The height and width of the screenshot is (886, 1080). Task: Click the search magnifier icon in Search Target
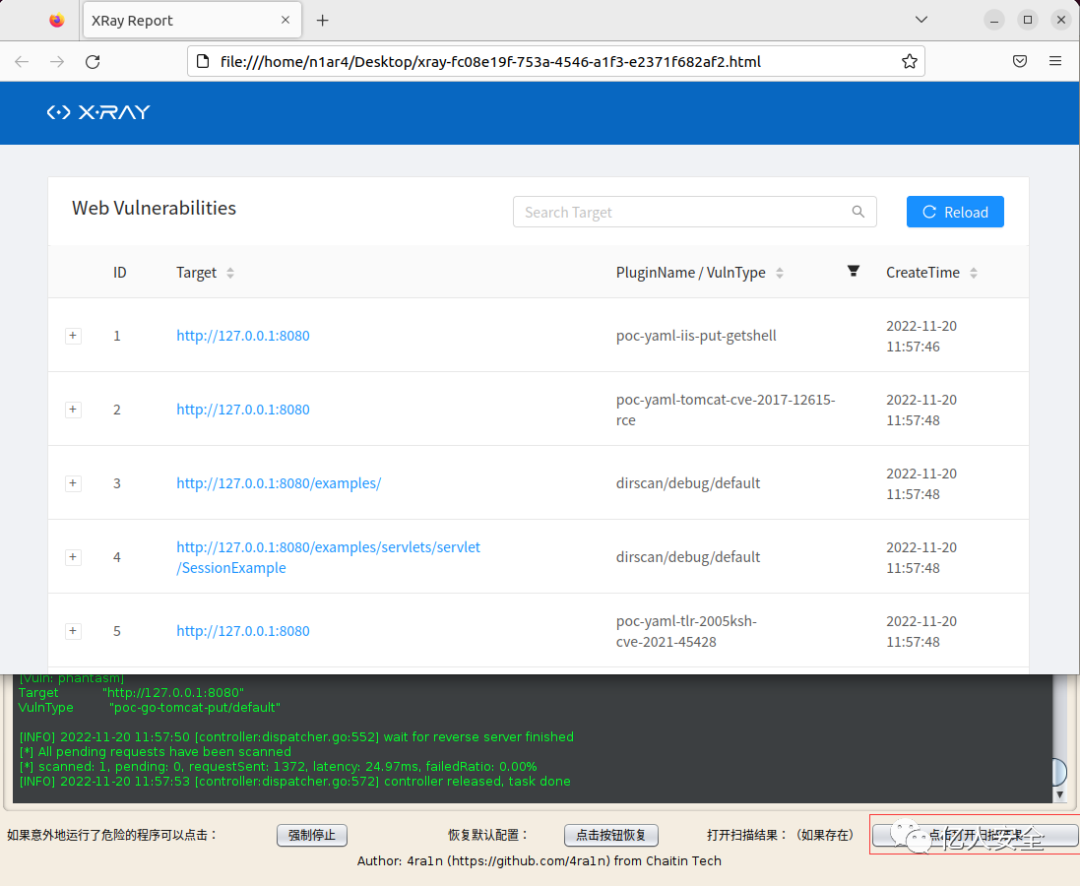click(858, 212)
